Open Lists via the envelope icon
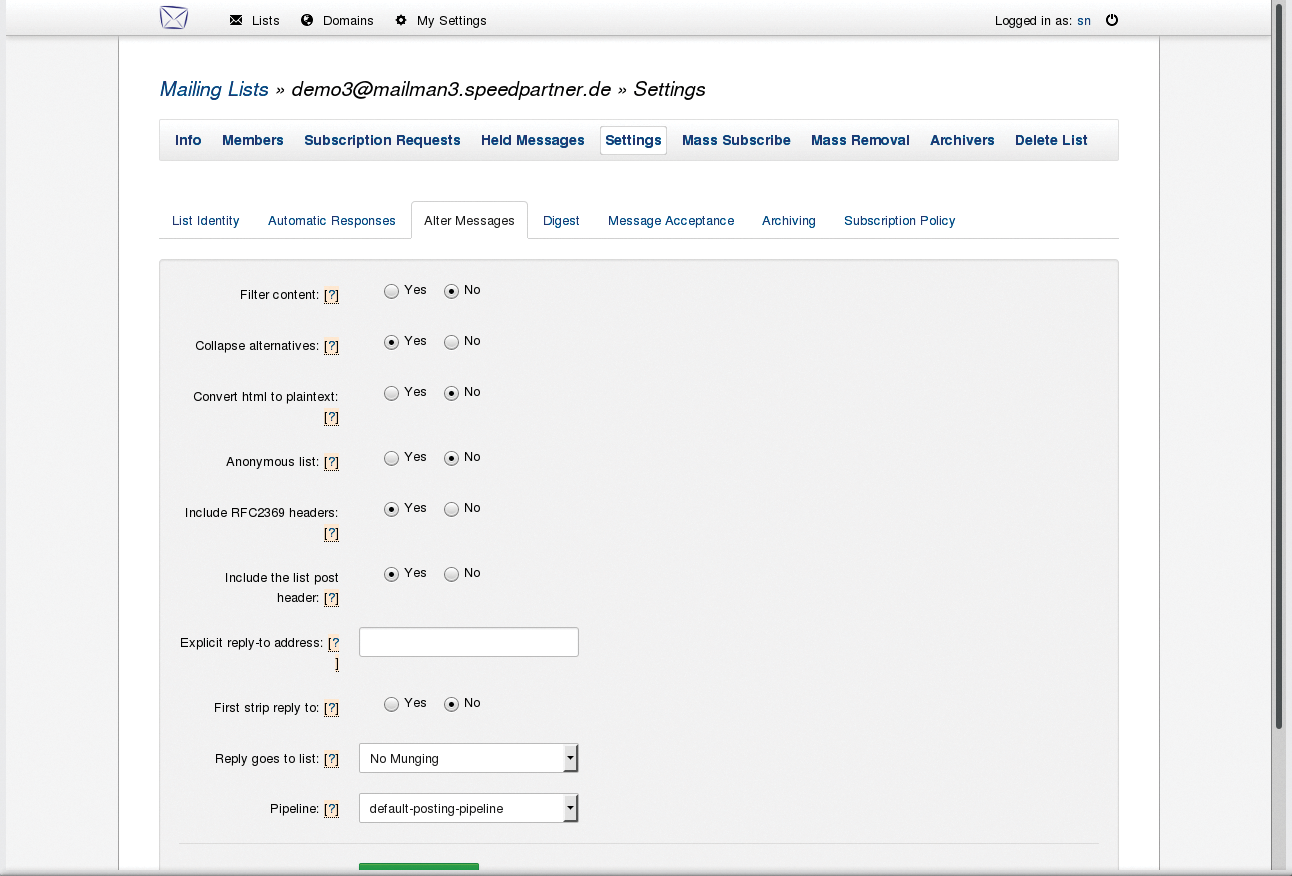 click(x=236, y=19)
